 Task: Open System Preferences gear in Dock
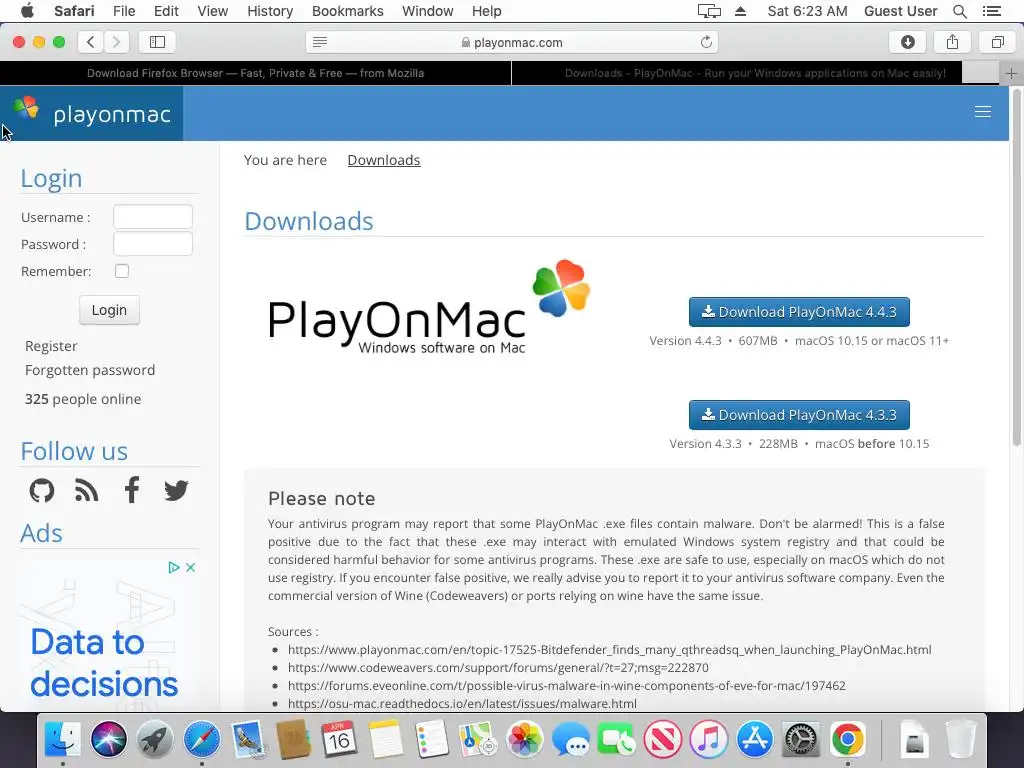[801, 739]
